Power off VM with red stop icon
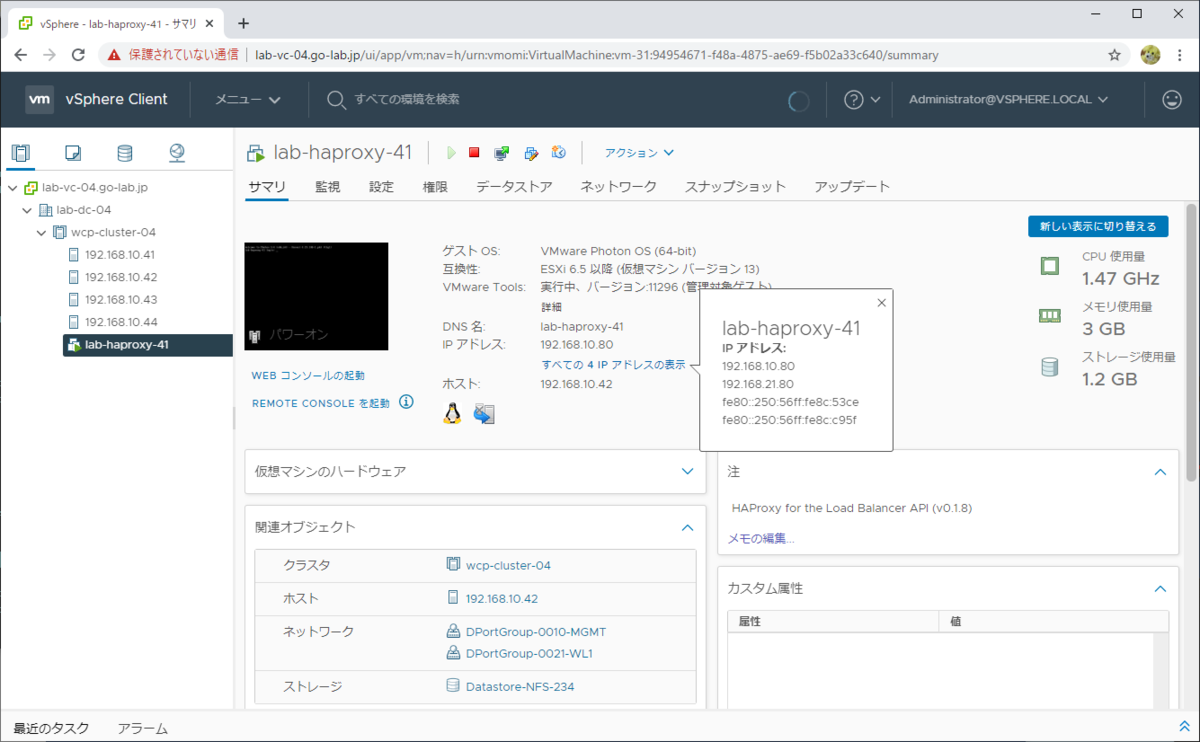 click(x=474, y=153)
